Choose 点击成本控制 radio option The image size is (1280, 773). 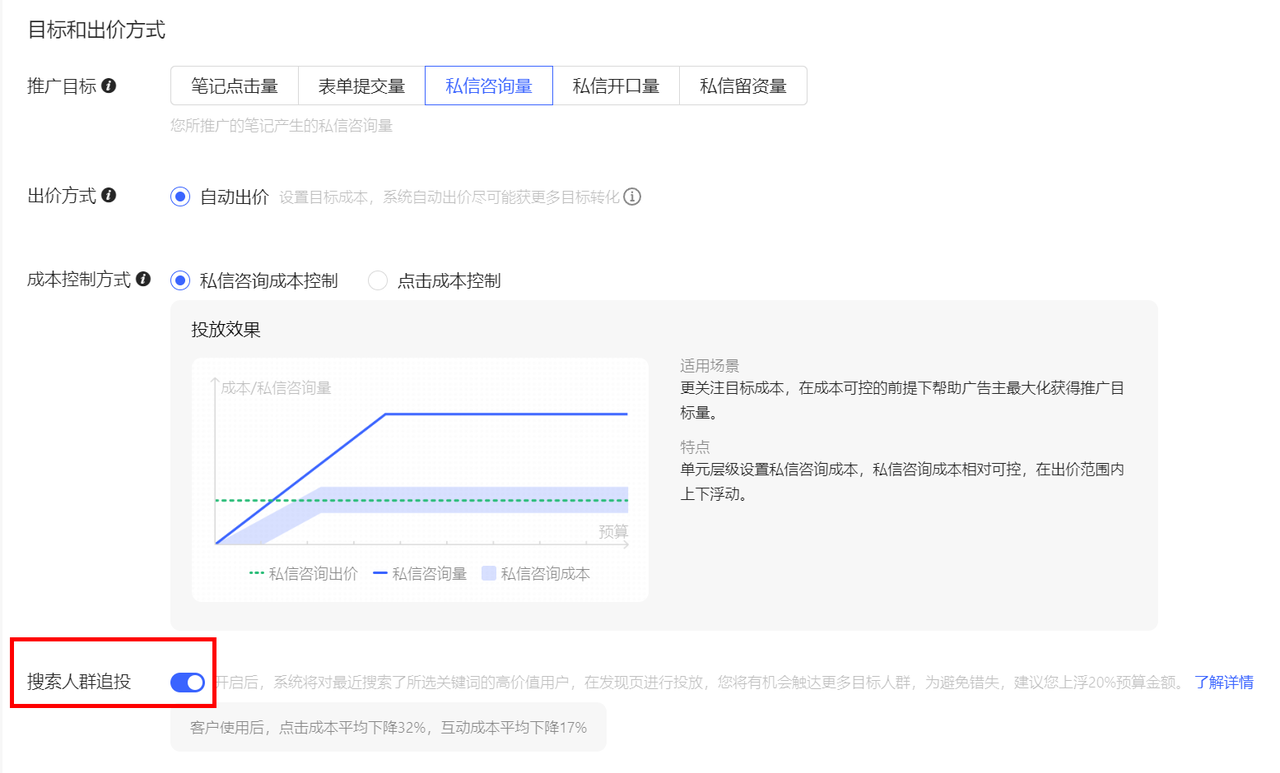[x=377, y=281]
